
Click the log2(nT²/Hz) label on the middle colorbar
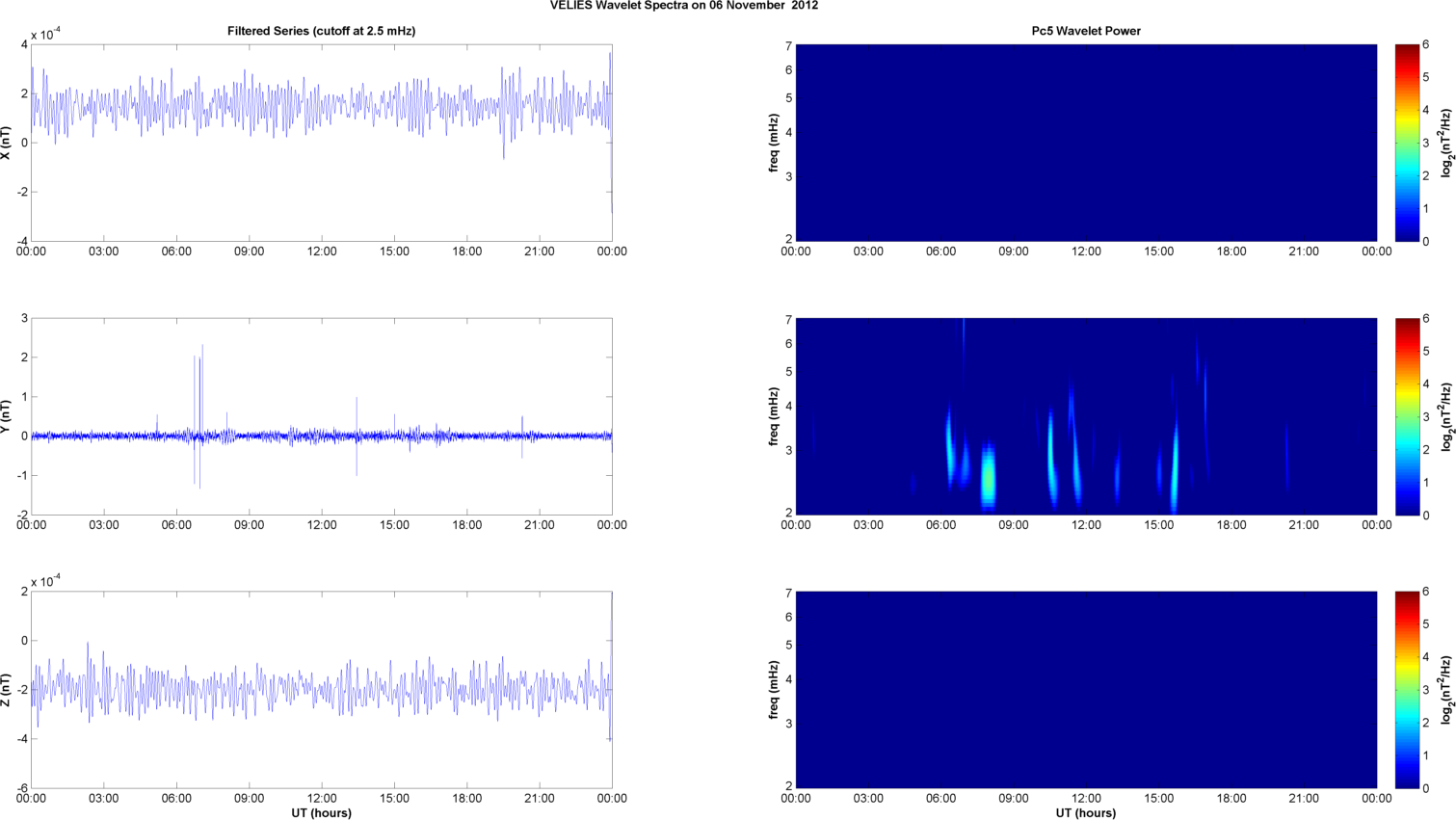1446,416
